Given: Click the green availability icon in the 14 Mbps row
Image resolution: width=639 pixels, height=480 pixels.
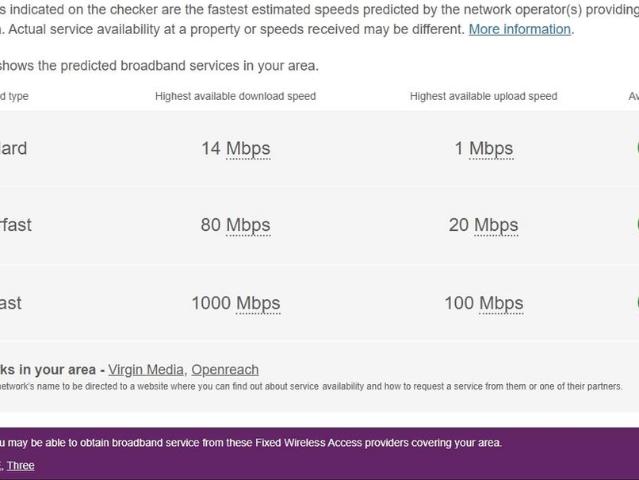Looking at the screenshot, I should (636, 148).
